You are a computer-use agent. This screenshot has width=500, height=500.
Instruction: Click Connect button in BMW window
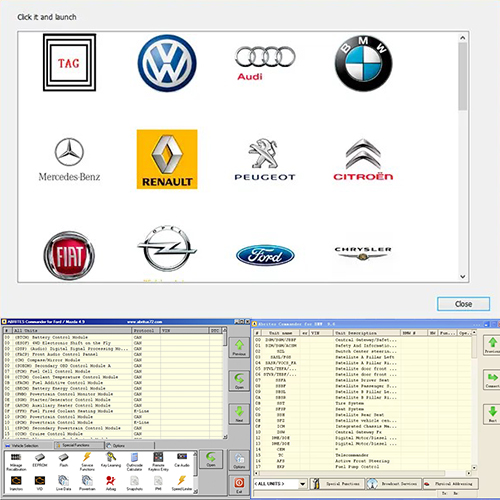493,380
